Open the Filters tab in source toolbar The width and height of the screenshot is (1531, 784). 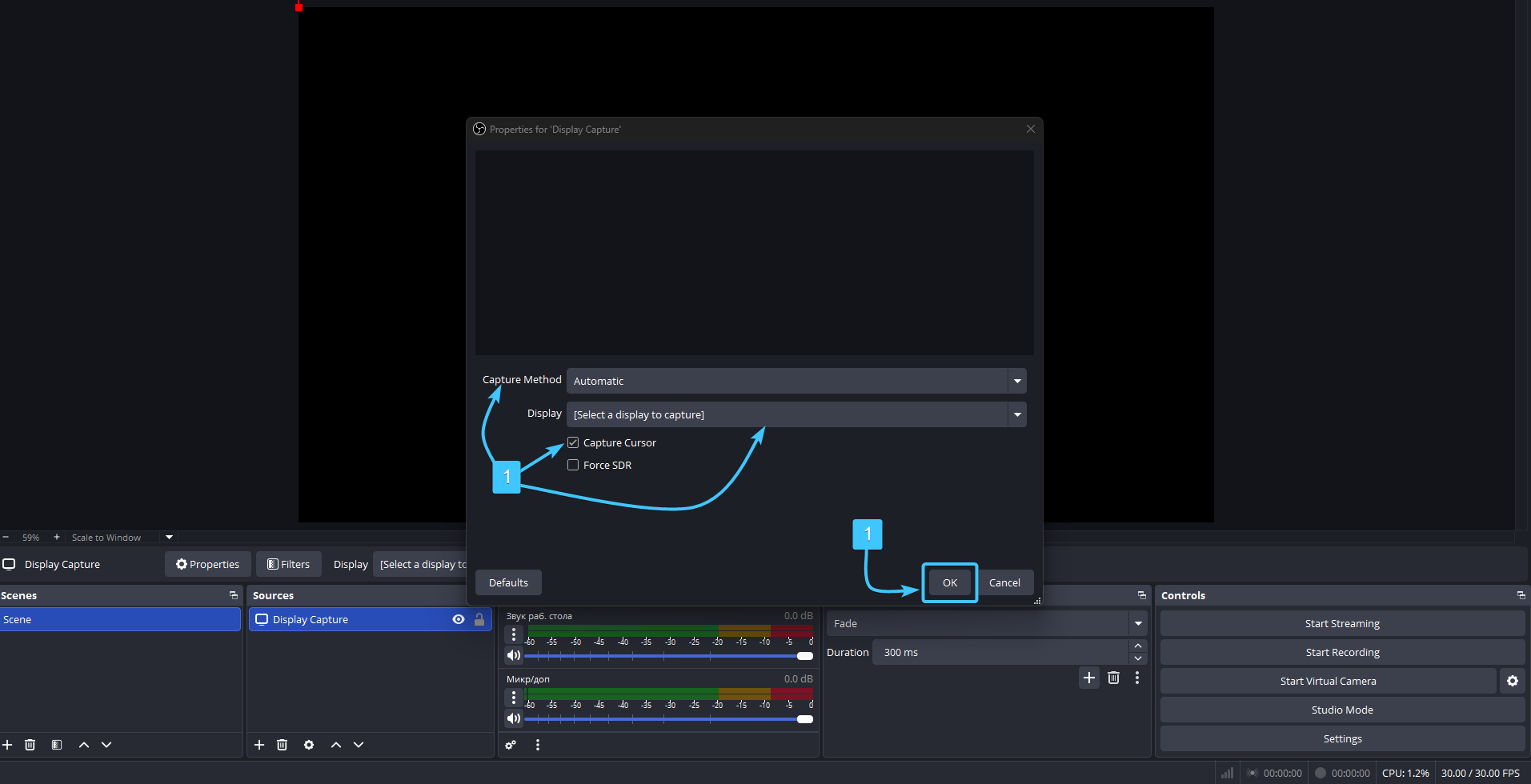(x=288, y=564)
